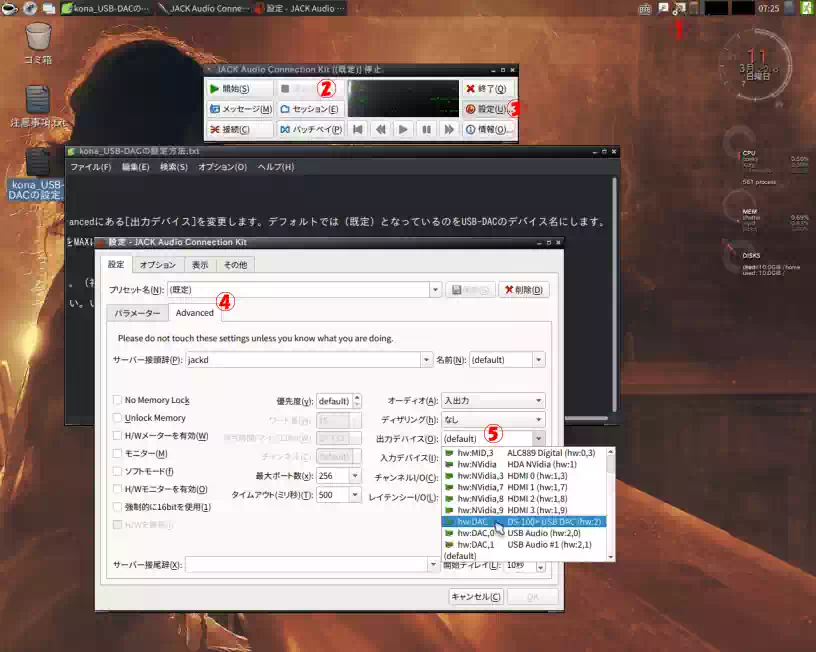Click the clipboard tray icon
Viewport: 816px width, 652px height.
(694, 8)
